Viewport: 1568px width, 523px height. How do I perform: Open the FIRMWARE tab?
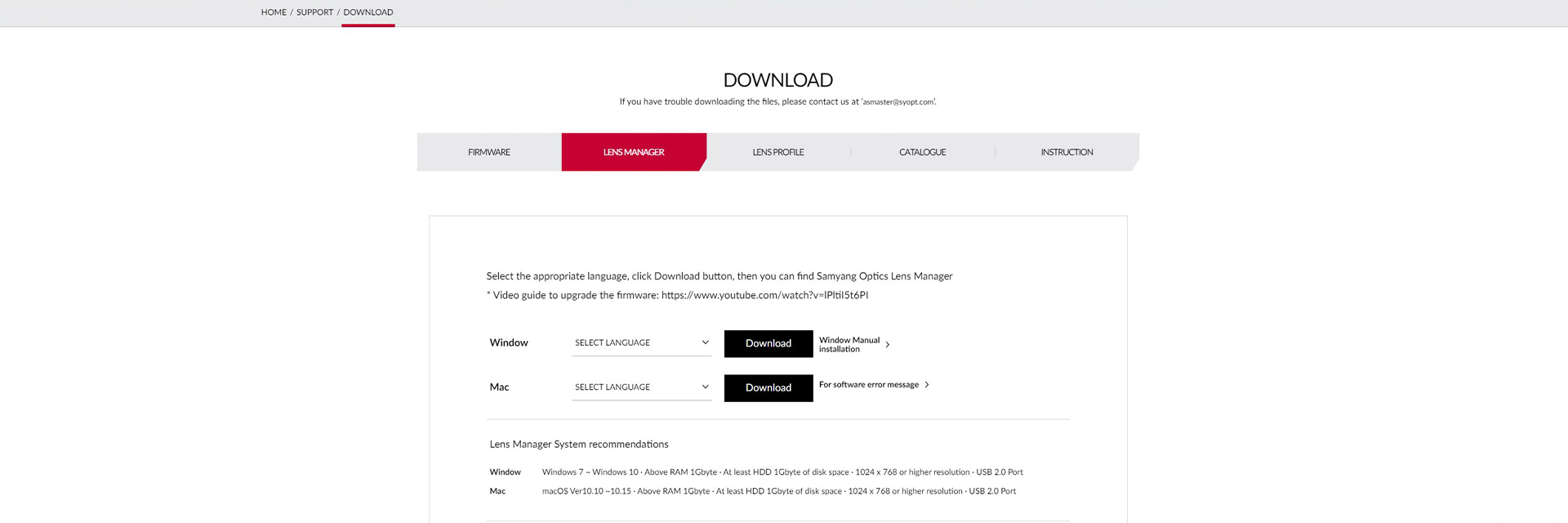click(488, 152)
